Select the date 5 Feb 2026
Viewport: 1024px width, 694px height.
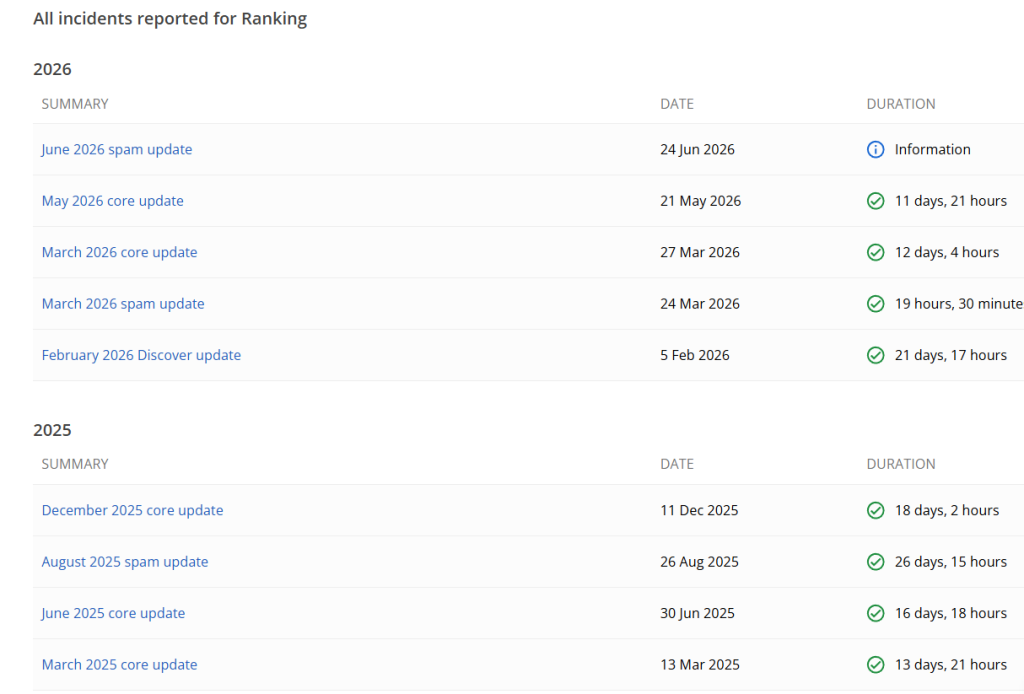[x=695, y=355]
